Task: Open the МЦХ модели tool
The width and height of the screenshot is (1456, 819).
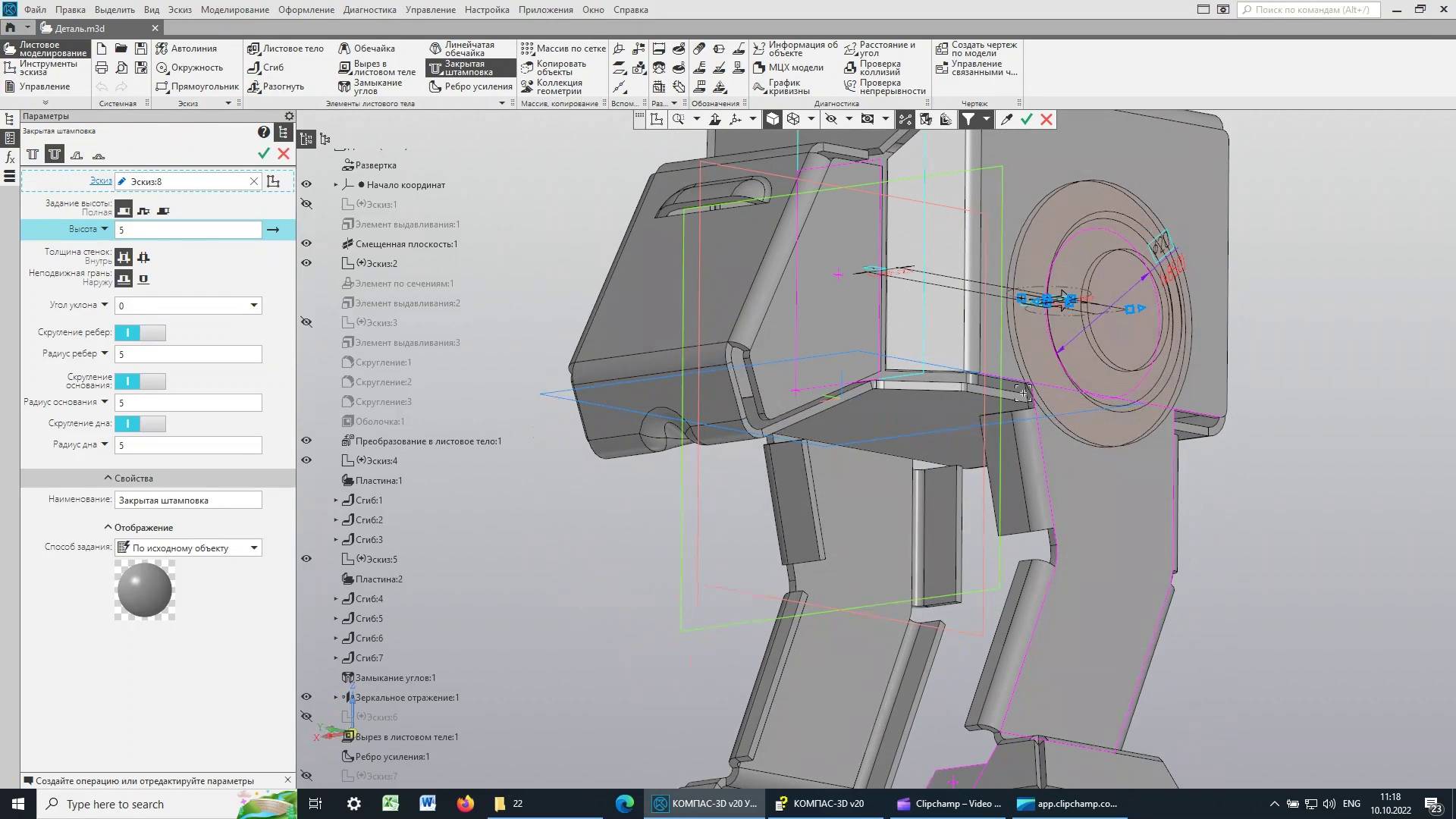Action: coord(788,67)
